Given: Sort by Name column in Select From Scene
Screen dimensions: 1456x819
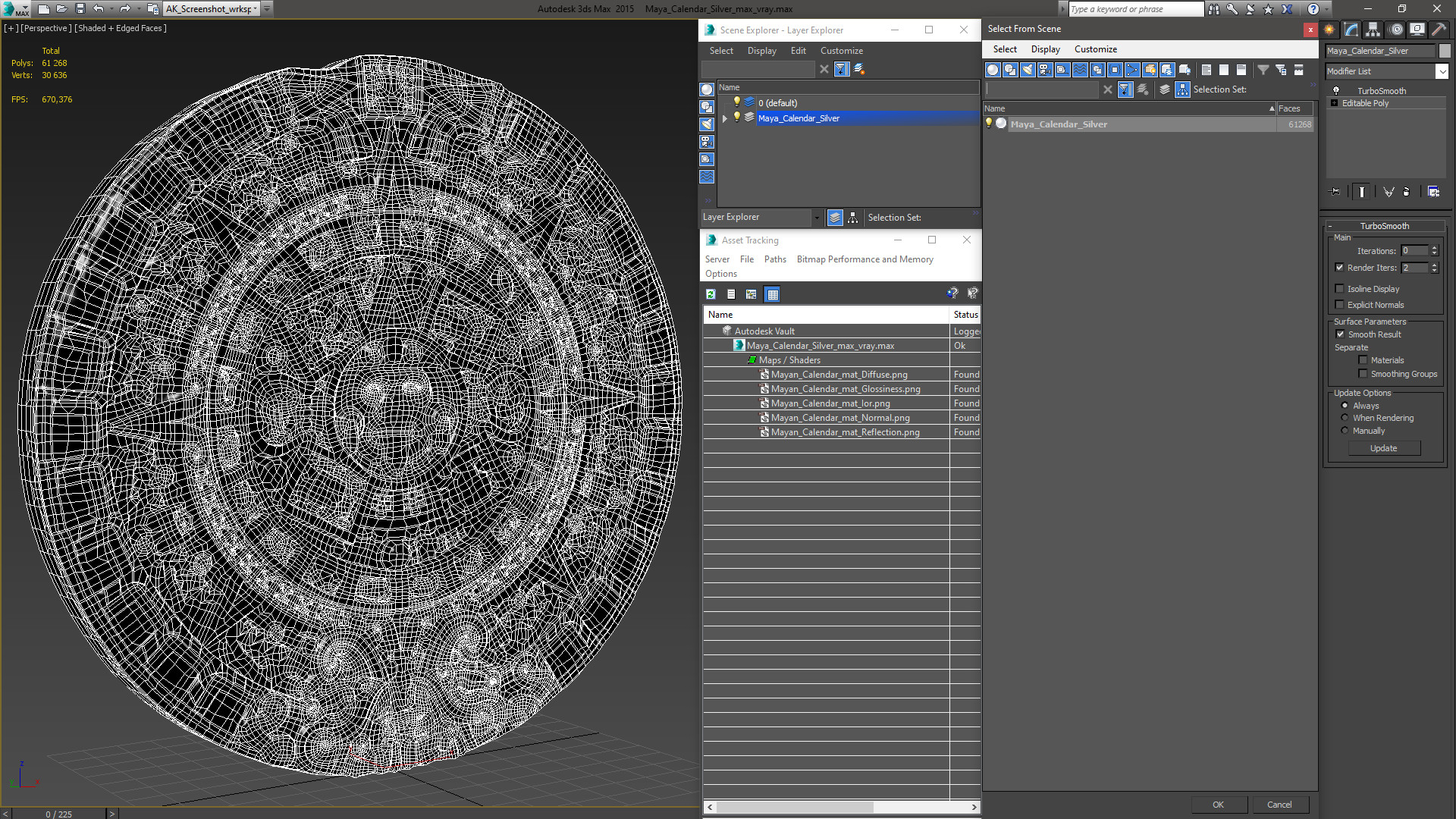Looking at the screenshot, I should coord(1130,108).
